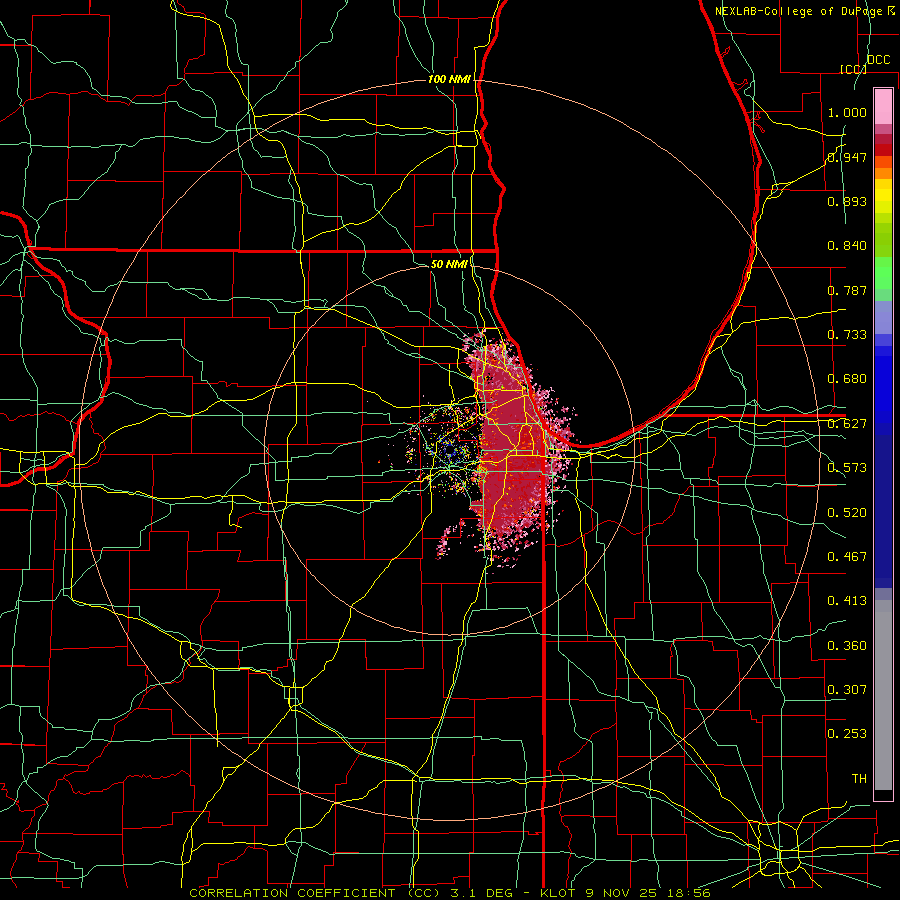This screenshot has width=900, height=900.
Task: Click the 0.253 scale value
Action: [x=847, y=734]
